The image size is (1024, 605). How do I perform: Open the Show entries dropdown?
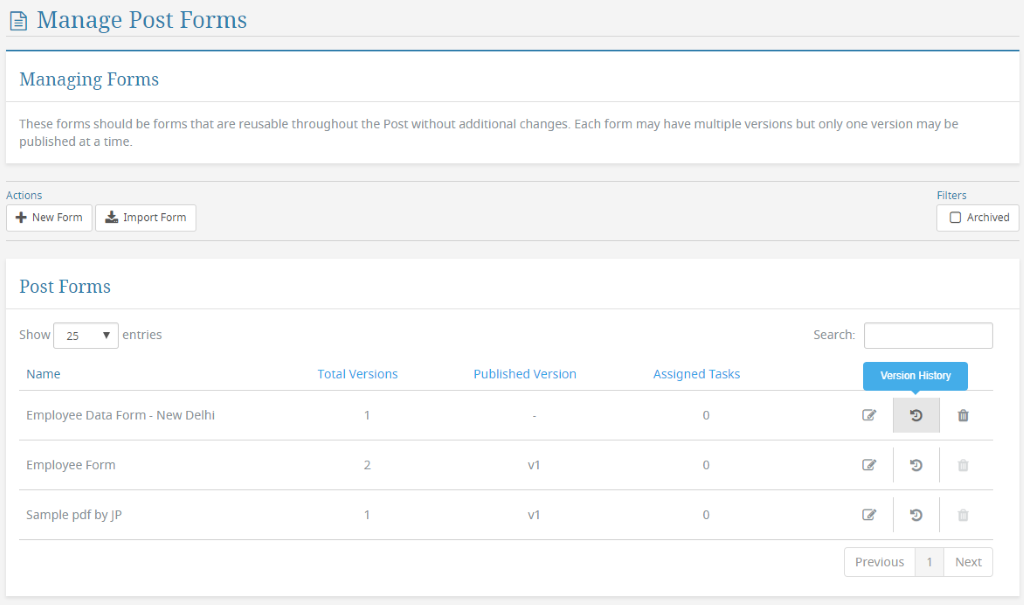click(86, 335)
